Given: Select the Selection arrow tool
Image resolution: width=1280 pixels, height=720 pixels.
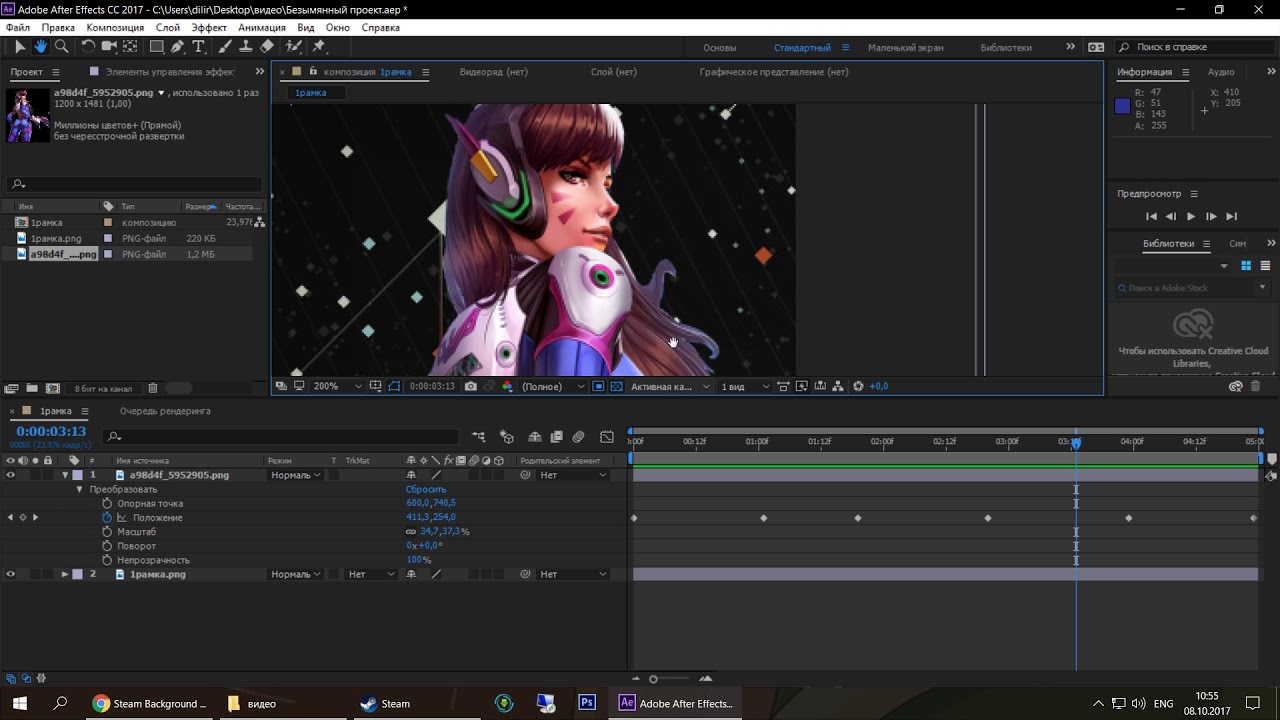Looking at the screenshot, I should [x=20, y=46].
